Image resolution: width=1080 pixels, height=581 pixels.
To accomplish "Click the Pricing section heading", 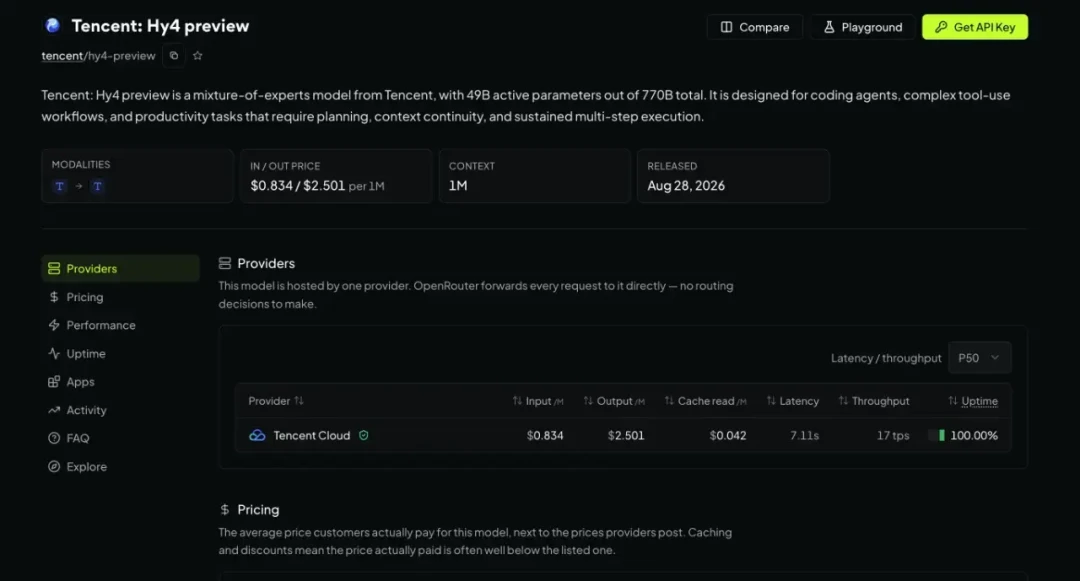I will click(258, 509).
